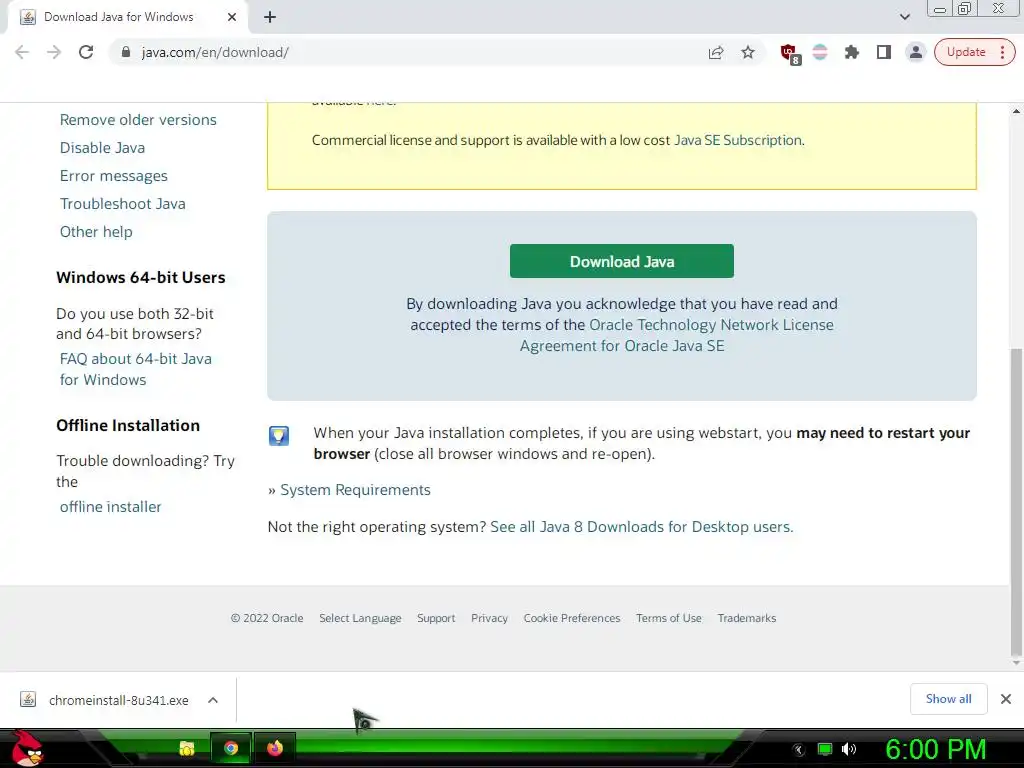
Task: Click the Offline Installation heading
Action: pyautogui.click(x=128, y=426)
